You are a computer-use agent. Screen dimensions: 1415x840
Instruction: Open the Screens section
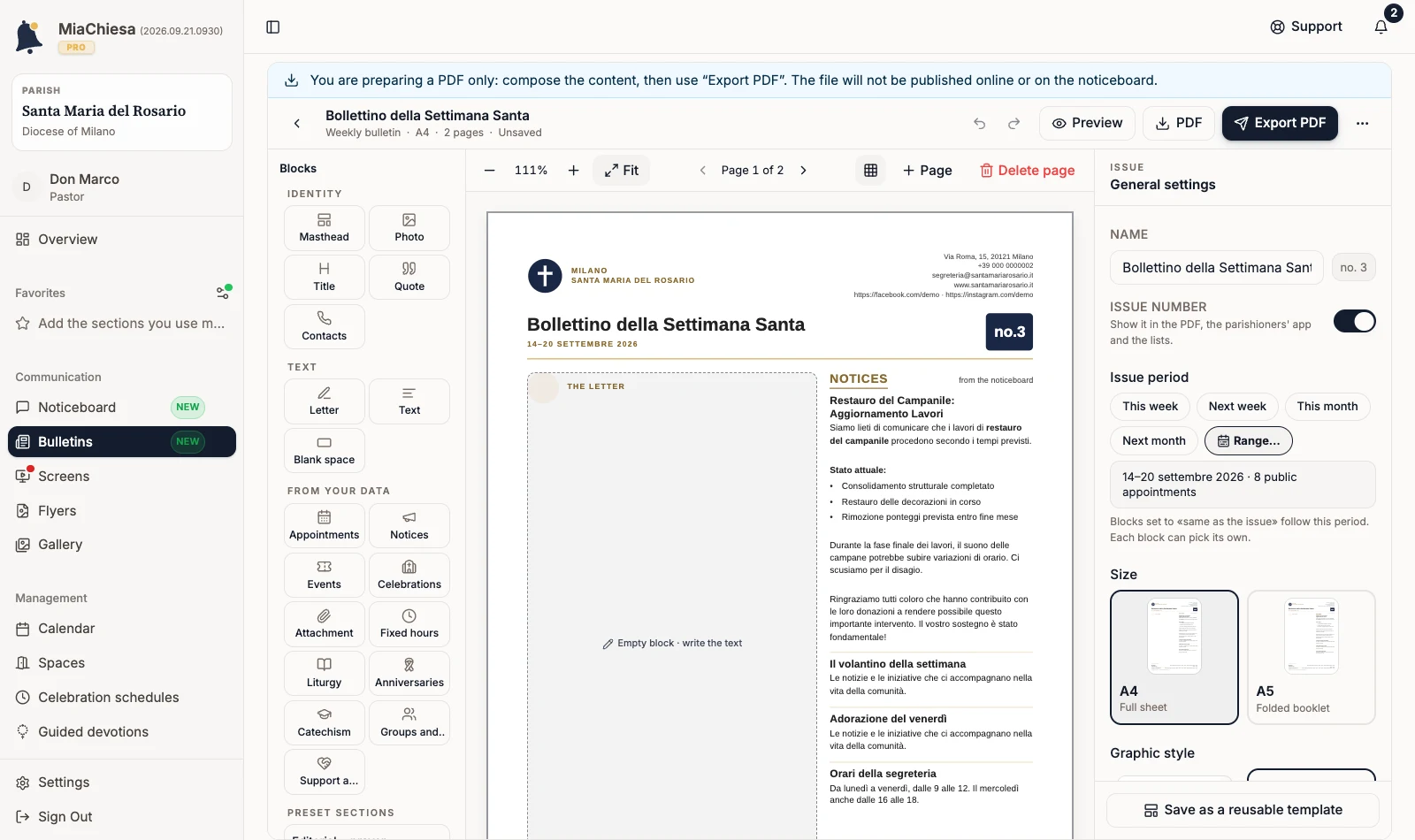122,477
